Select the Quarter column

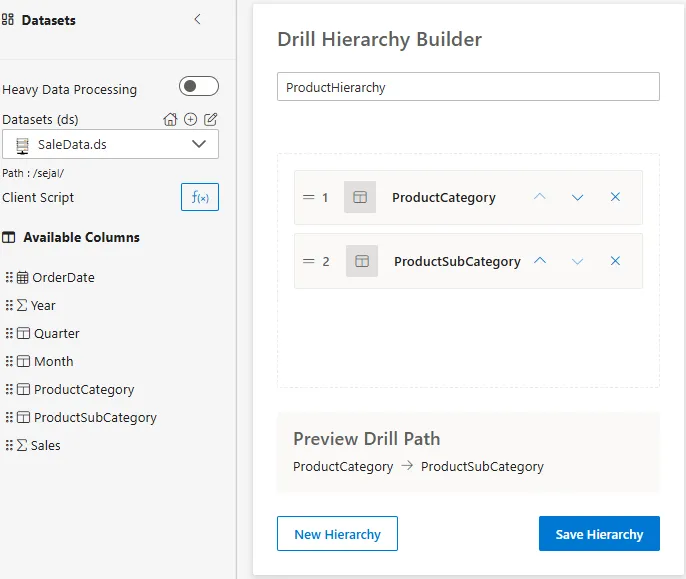(56, 333)
